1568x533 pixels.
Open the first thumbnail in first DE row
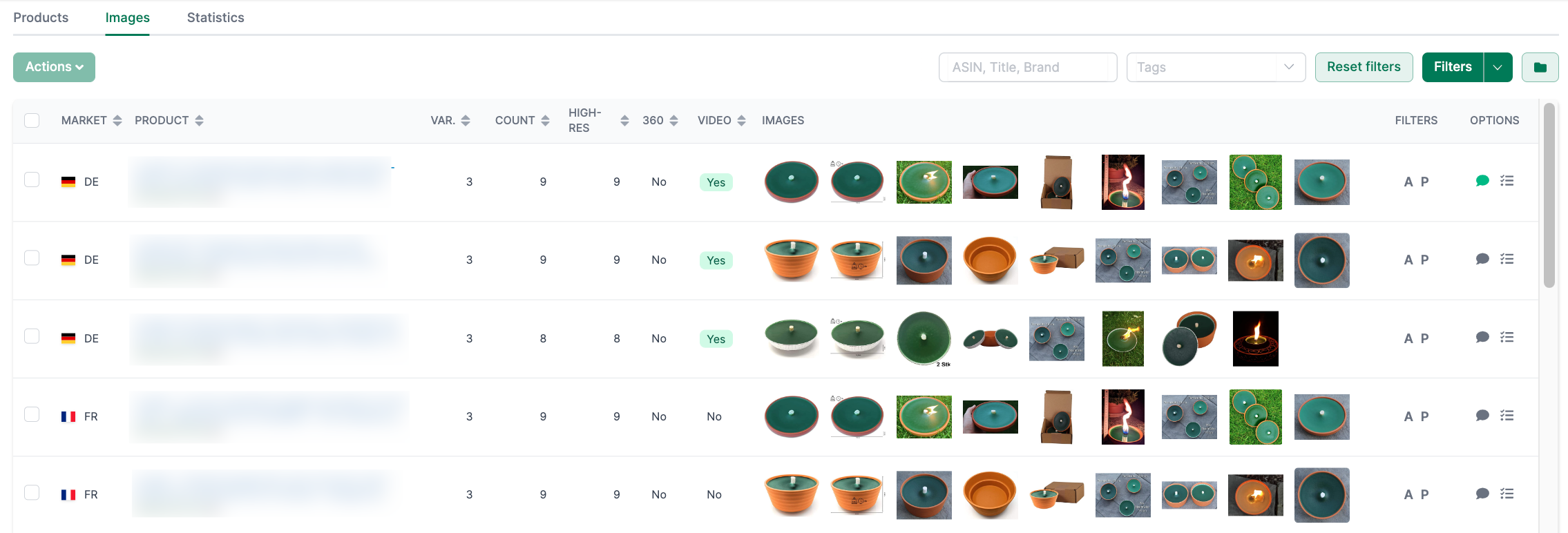(792, 182)
